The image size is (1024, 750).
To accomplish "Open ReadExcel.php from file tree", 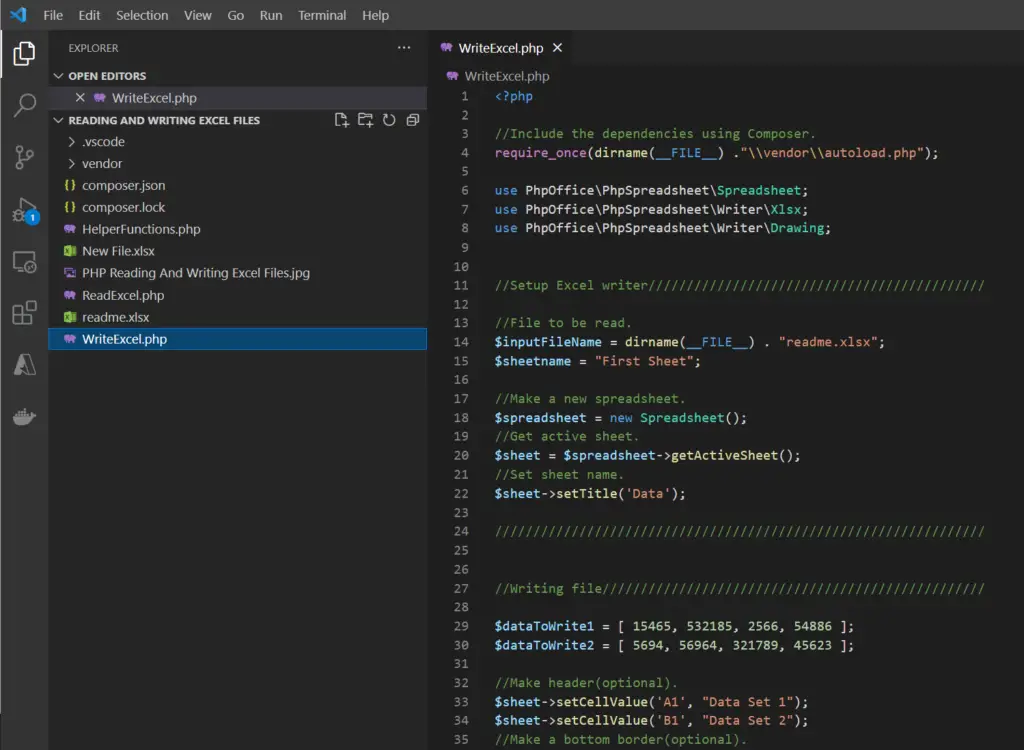I will point(123,295).
